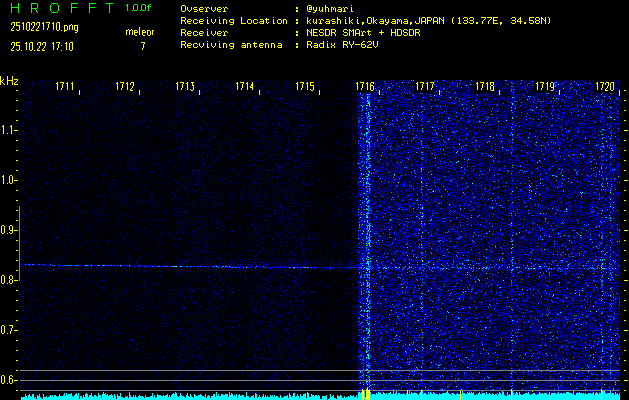This screenshot has width=629, height=400.
Task: Click the 1717 time marker
Action: (x=425, y=86)
